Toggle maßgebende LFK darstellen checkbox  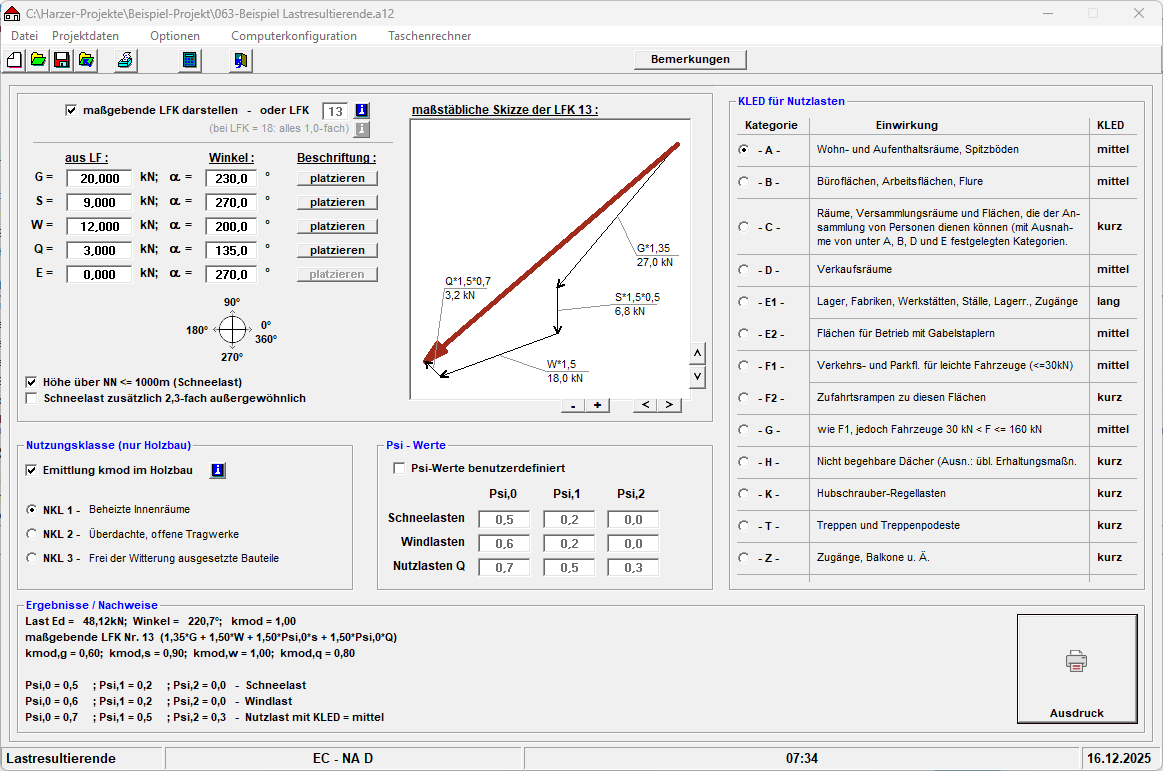70,110
